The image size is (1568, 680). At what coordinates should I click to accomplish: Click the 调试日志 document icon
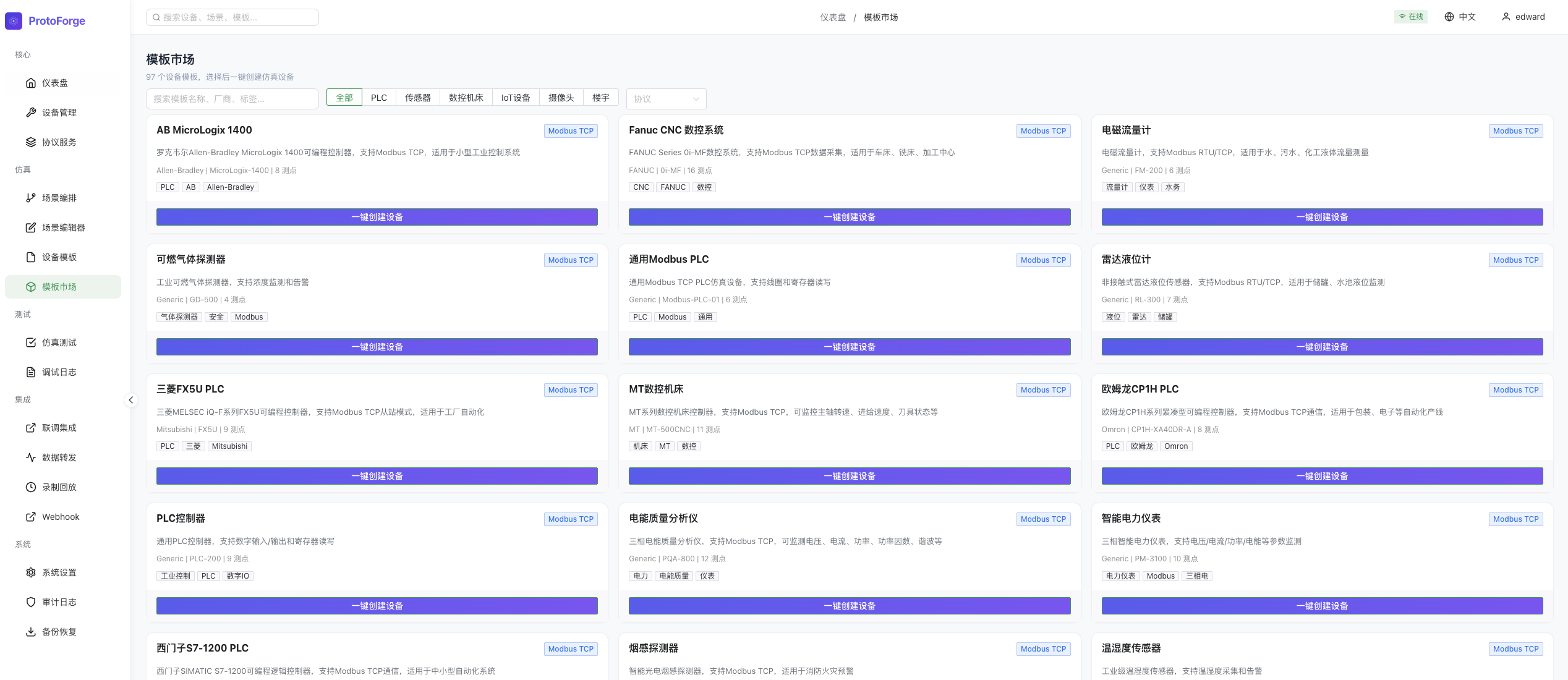[x=31, y=372]
